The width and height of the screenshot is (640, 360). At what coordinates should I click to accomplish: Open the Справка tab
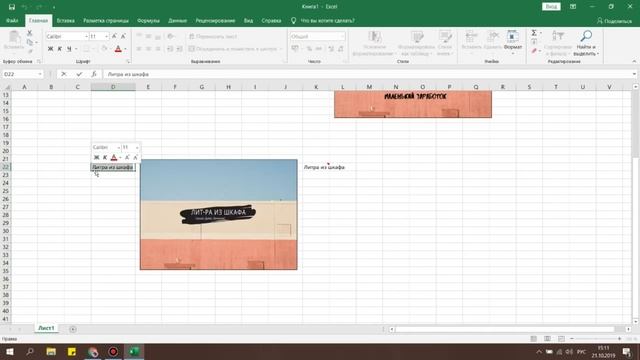271,21
